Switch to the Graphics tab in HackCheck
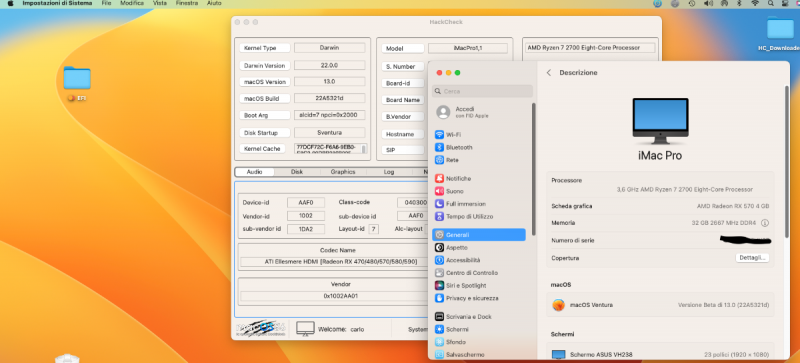This screenshot has width=800, height=363. tap(343, 172)
